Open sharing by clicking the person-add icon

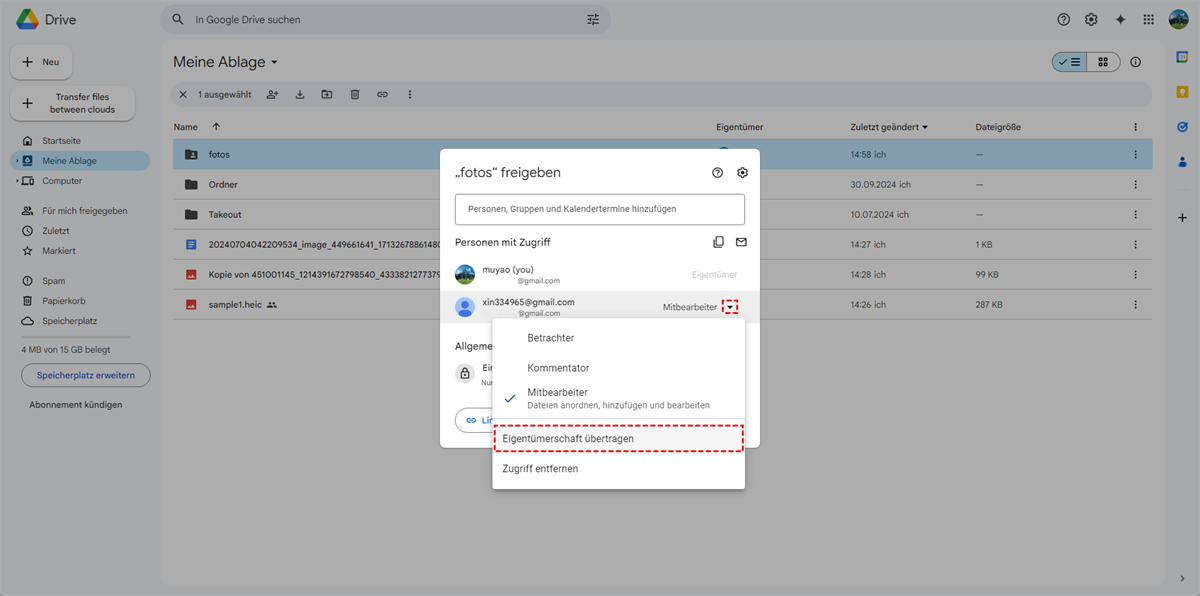tap(272, 94)
